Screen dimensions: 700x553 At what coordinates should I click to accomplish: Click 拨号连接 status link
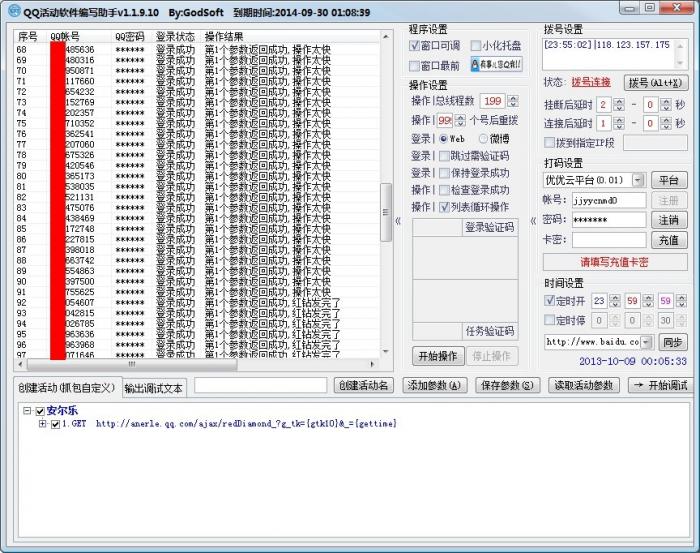pos(591,82)
